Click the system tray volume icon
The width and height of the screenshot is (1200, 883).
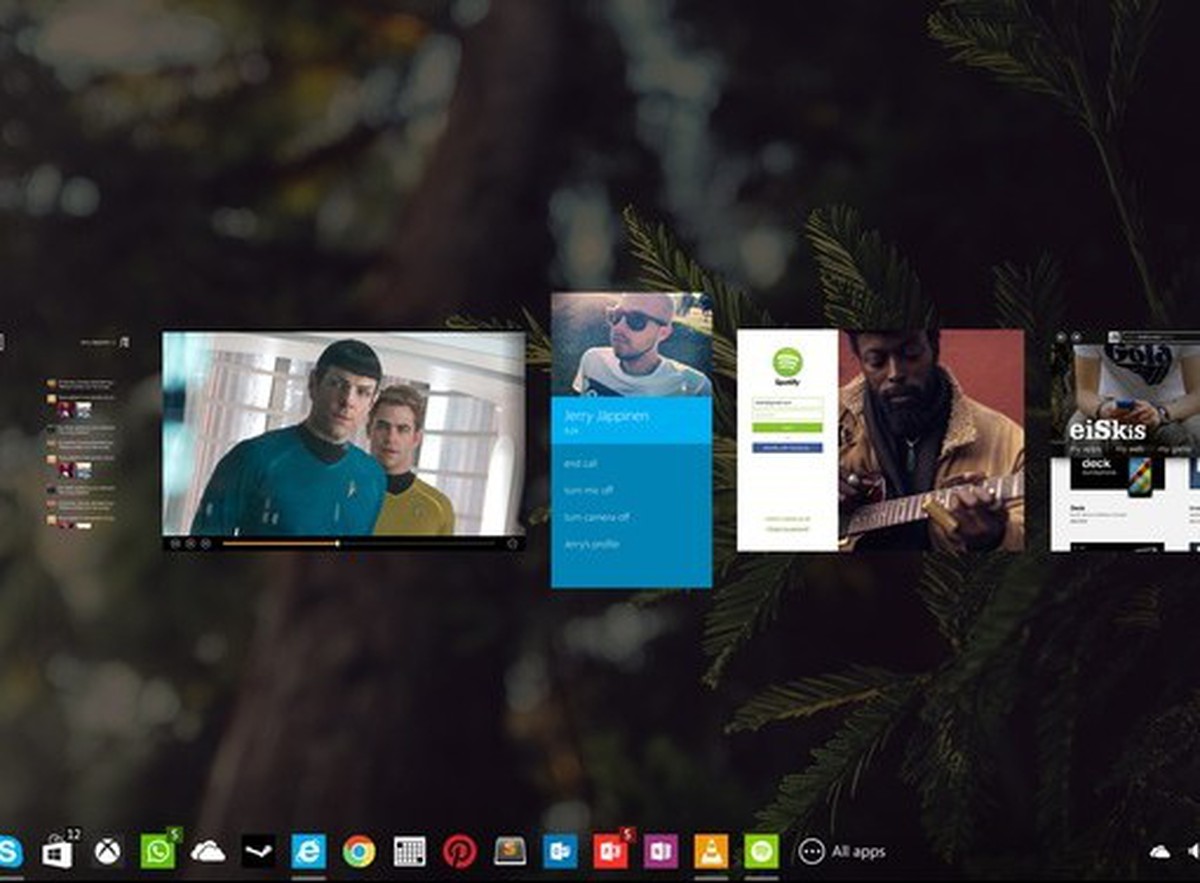pyautogui.click(x=1193, y=852)
